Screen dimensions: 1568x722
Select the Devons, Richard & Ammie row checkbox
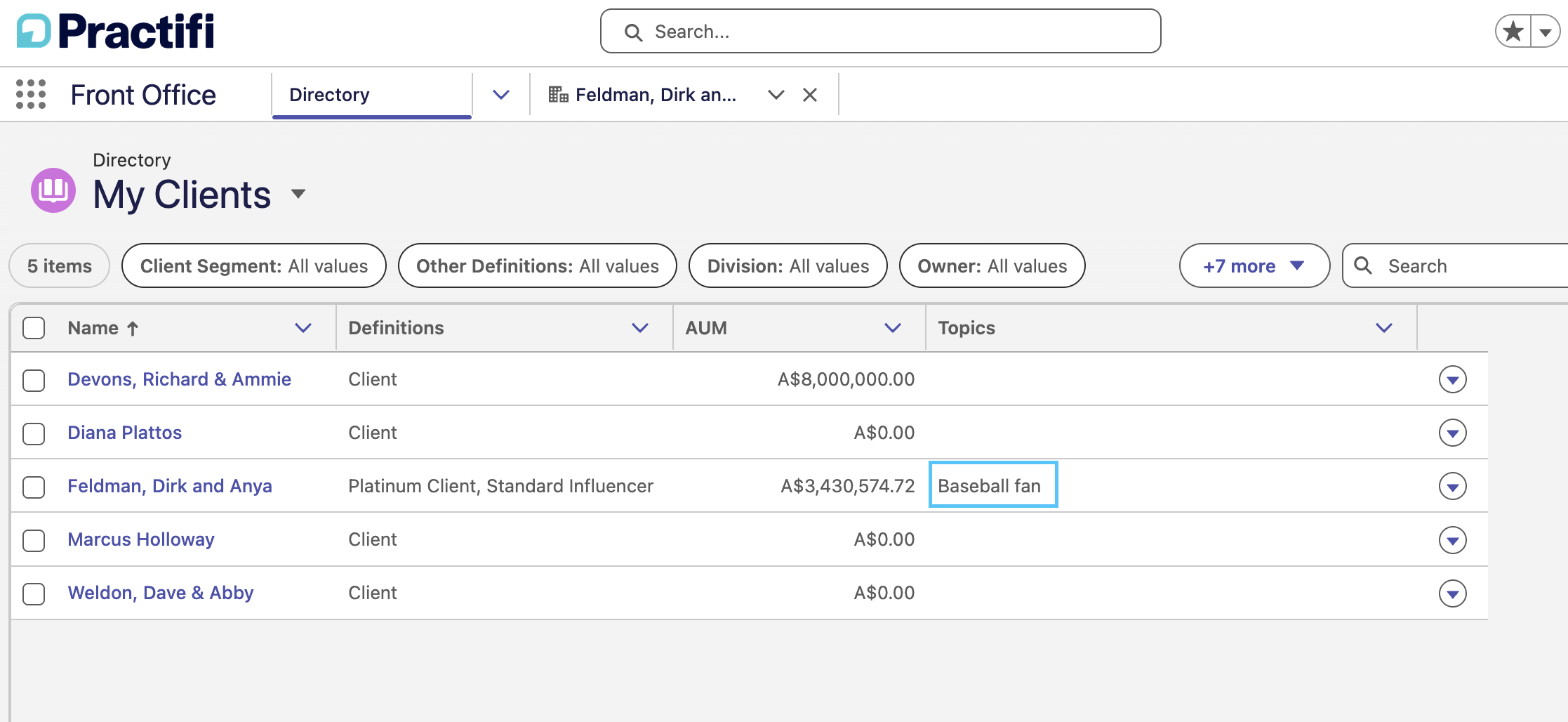pos(34,380)
